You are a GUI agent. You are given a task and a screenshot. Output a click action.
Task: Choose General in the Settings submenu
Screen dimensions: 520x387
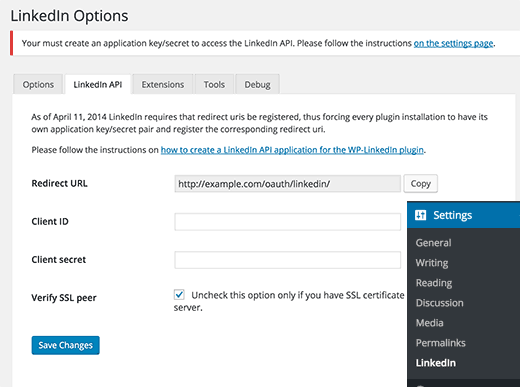pyautogui.click(x=433, y=243)
